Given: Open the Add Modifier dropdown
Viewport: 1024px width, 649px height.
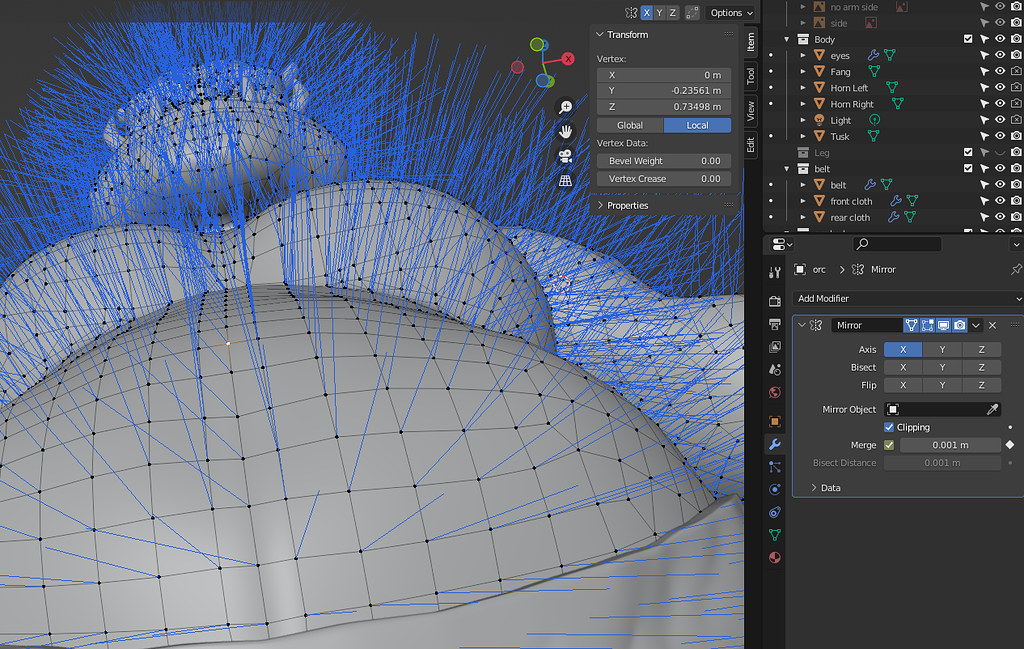Looking at the screenshot, I should 905,298.
